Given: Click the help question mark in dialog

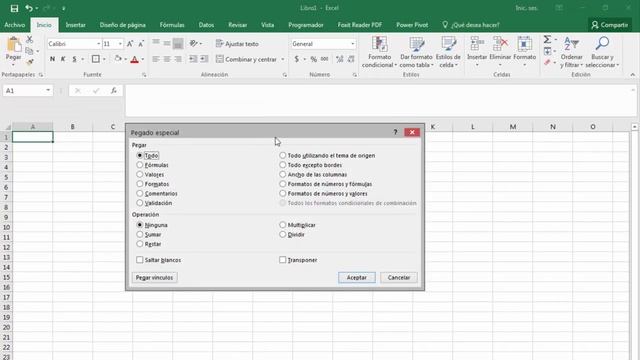Looking at the screenshot, I should pos(395,132).
